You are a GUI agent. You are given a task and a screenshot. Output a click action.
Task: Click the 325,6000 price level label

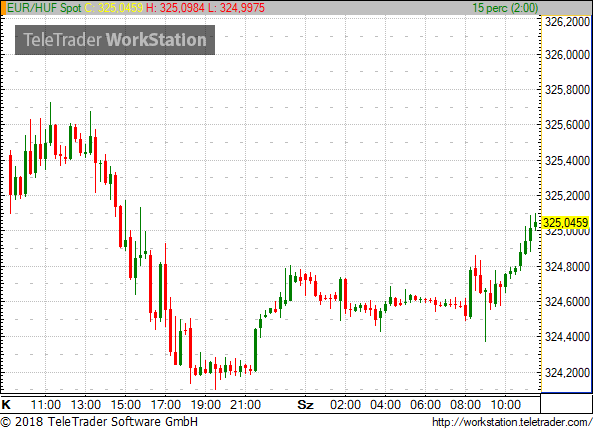[567, 124]
